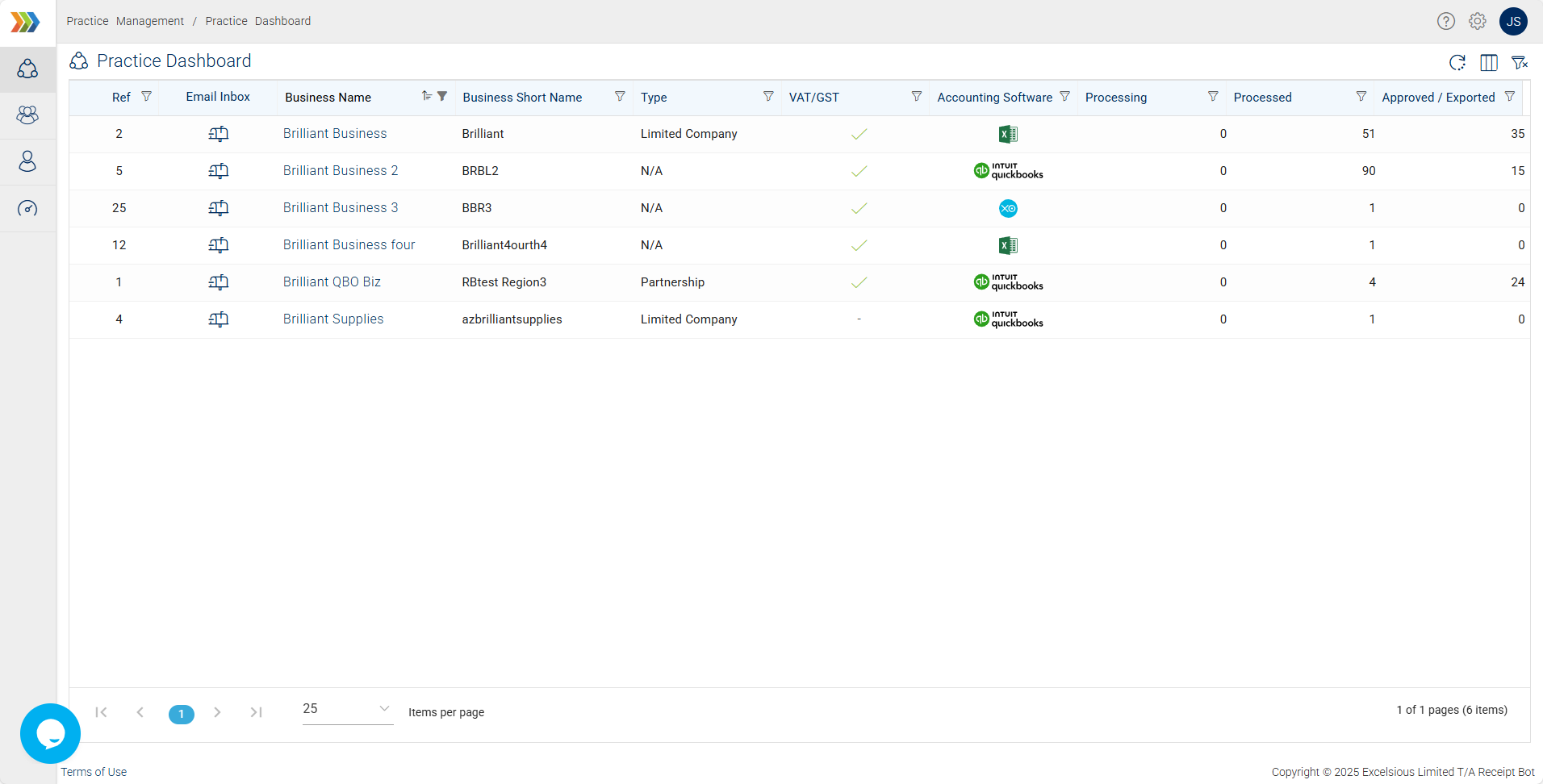Open email inbox for Brilliant QBO Biz

(219, 282)
